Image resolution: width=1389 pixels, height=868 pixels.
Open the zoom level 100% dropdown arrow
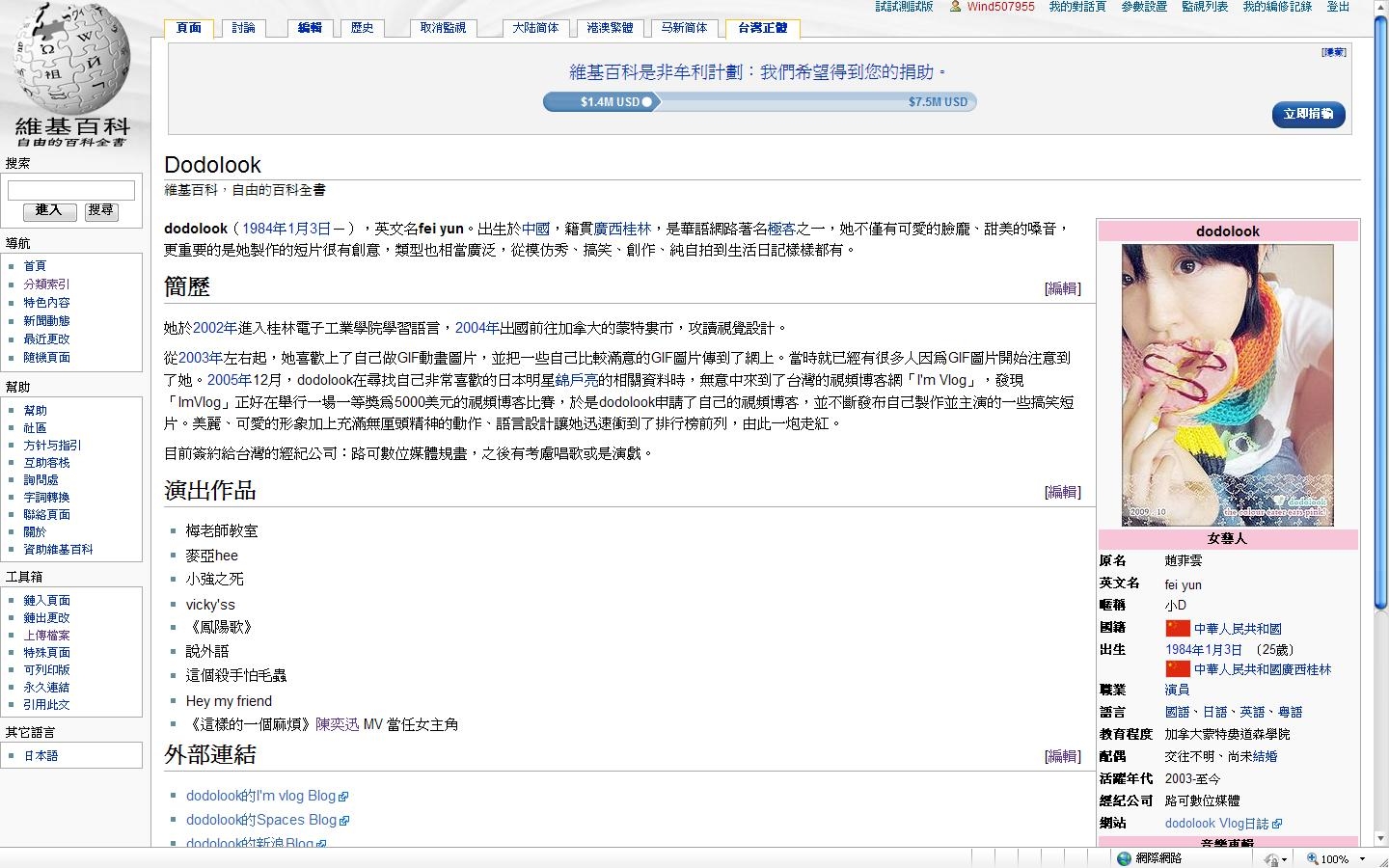(x=1362, y=858)
